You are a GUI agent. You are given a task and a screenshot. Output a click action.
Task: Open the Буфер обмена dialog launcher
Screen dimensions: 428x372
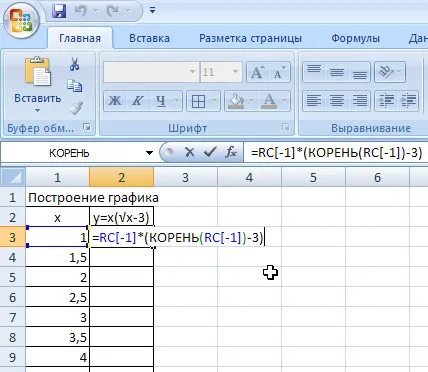click(x=87, y=127)
